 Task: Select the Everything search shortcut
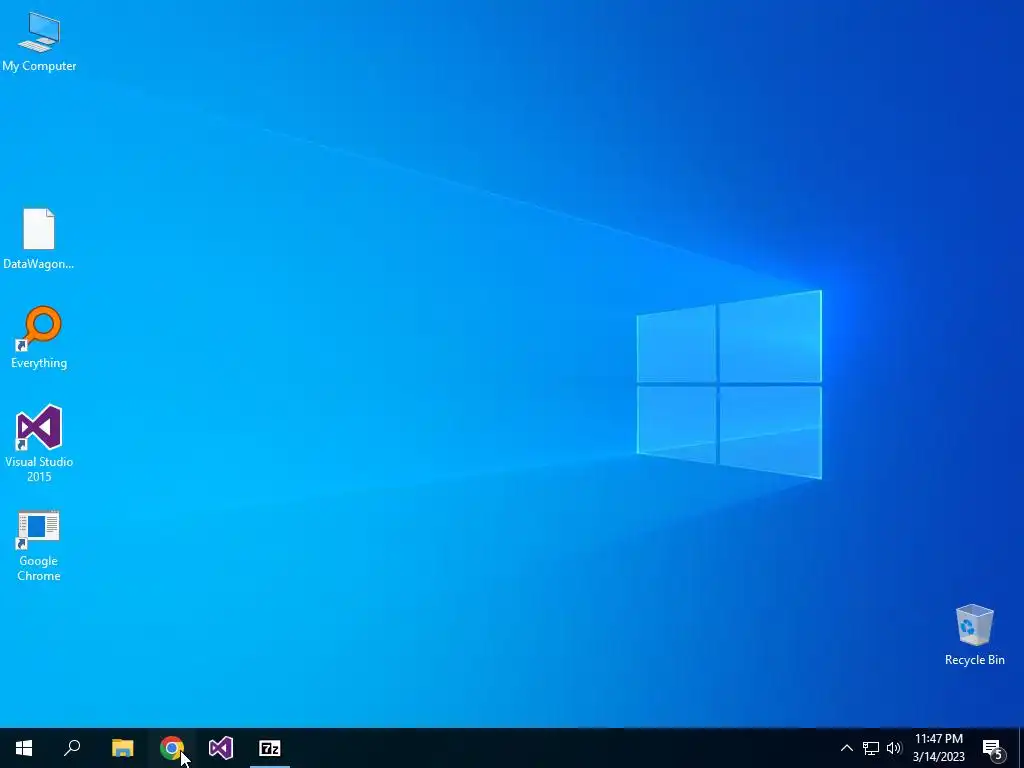[x=39, y=337]
